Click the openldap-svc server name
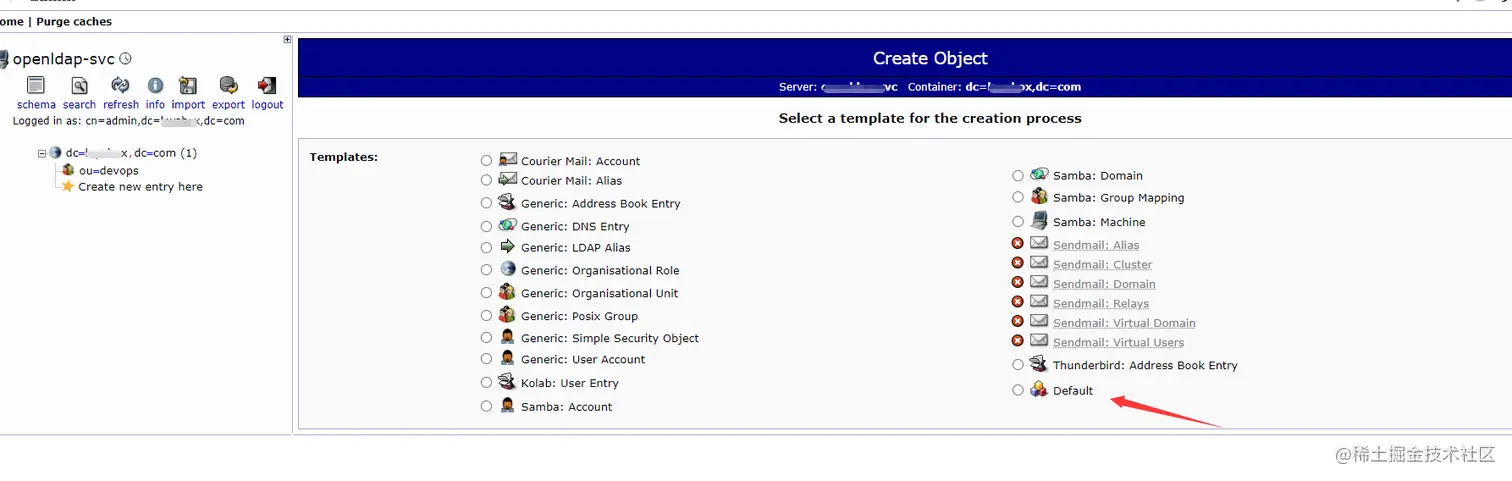This screenshot has width=1512, height=481. pyautogui.click(x=64, y=59)
